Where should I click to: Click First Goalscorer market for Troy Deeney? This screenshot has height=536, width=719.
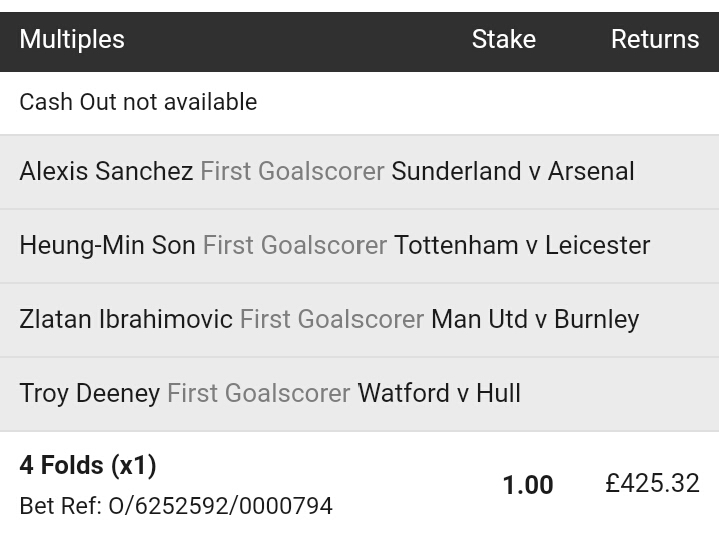point(258,393)
